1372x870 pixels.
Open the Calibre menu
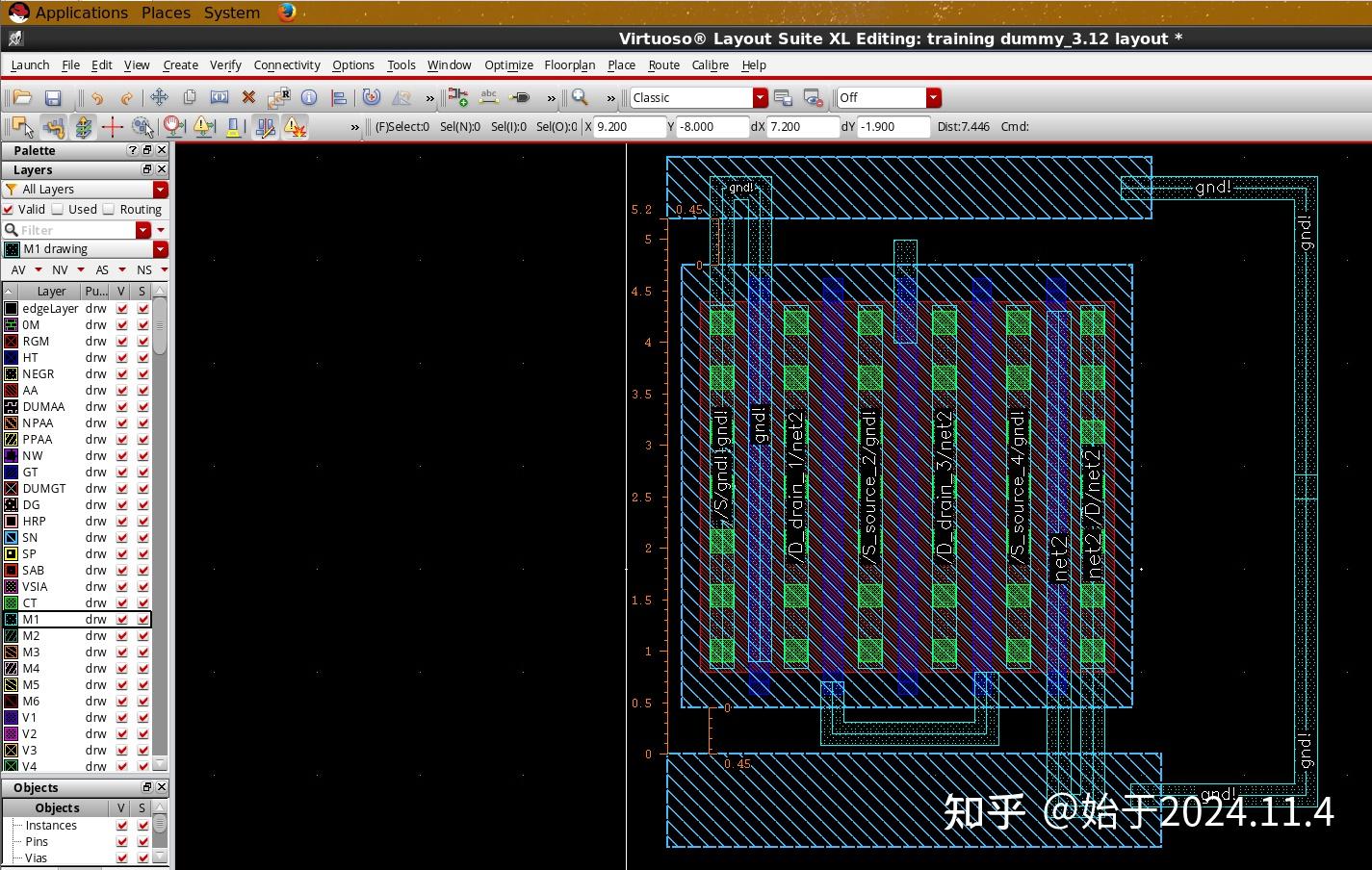coord(710,64)
